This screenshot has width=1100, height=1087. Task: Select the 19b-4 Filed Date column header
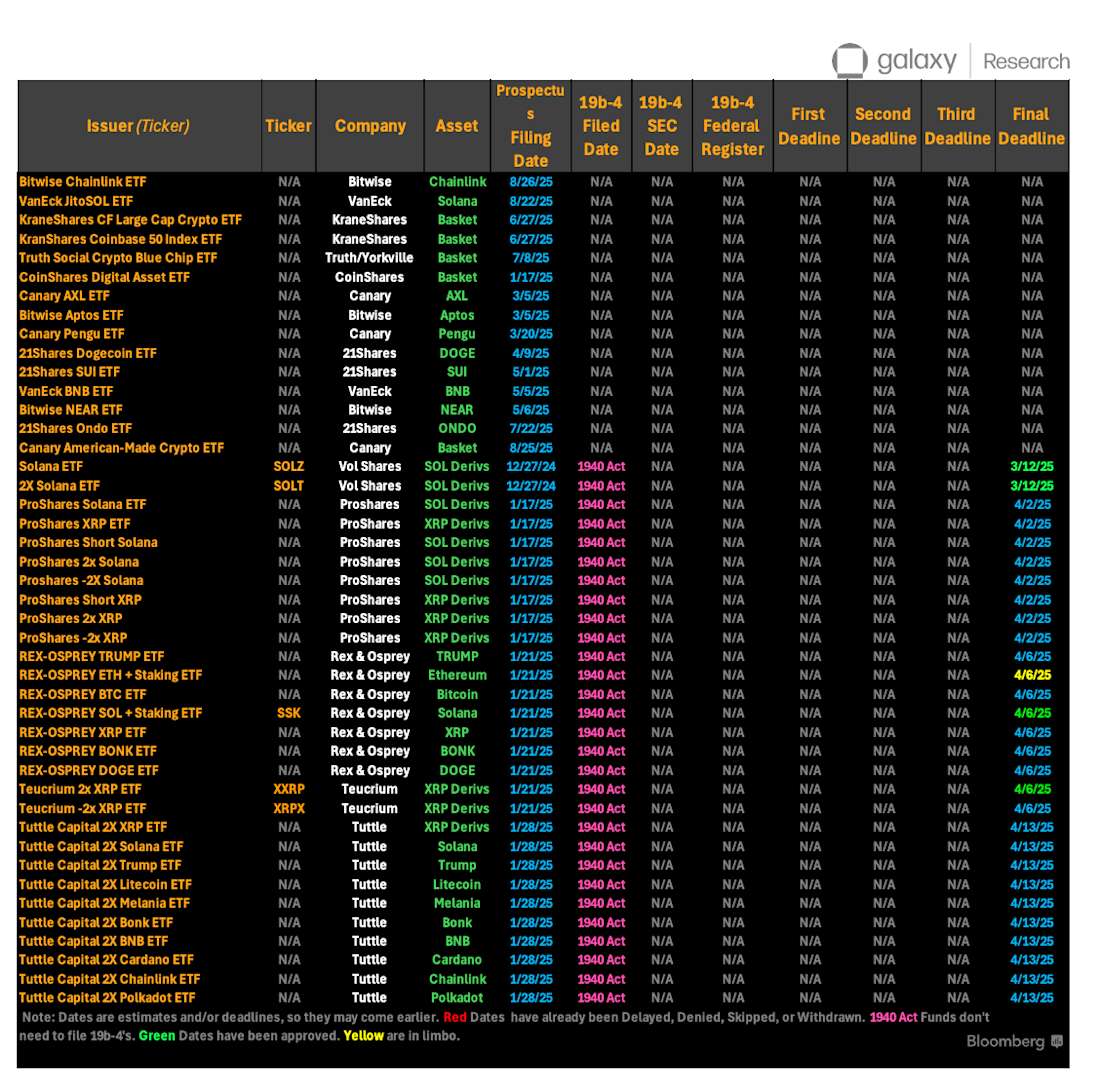[x=598, y=125]
